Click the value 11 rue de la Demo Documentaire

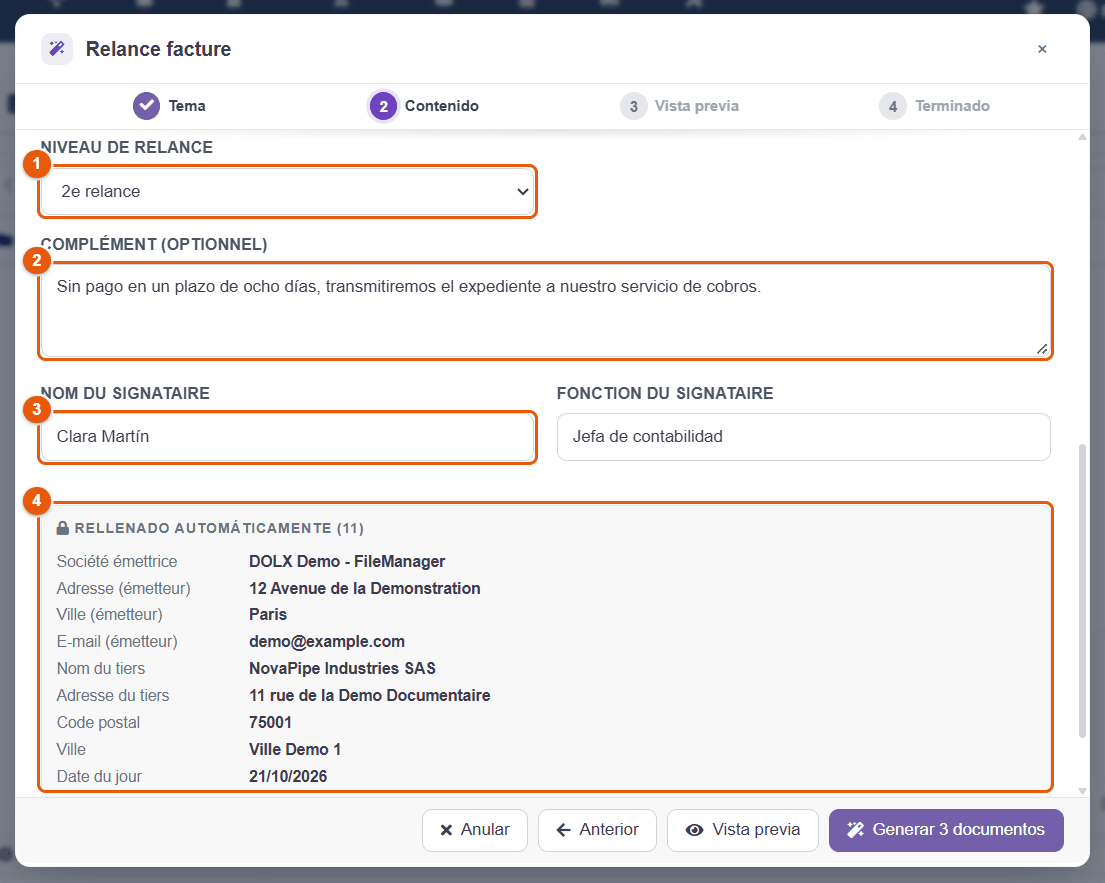(369, 696)
